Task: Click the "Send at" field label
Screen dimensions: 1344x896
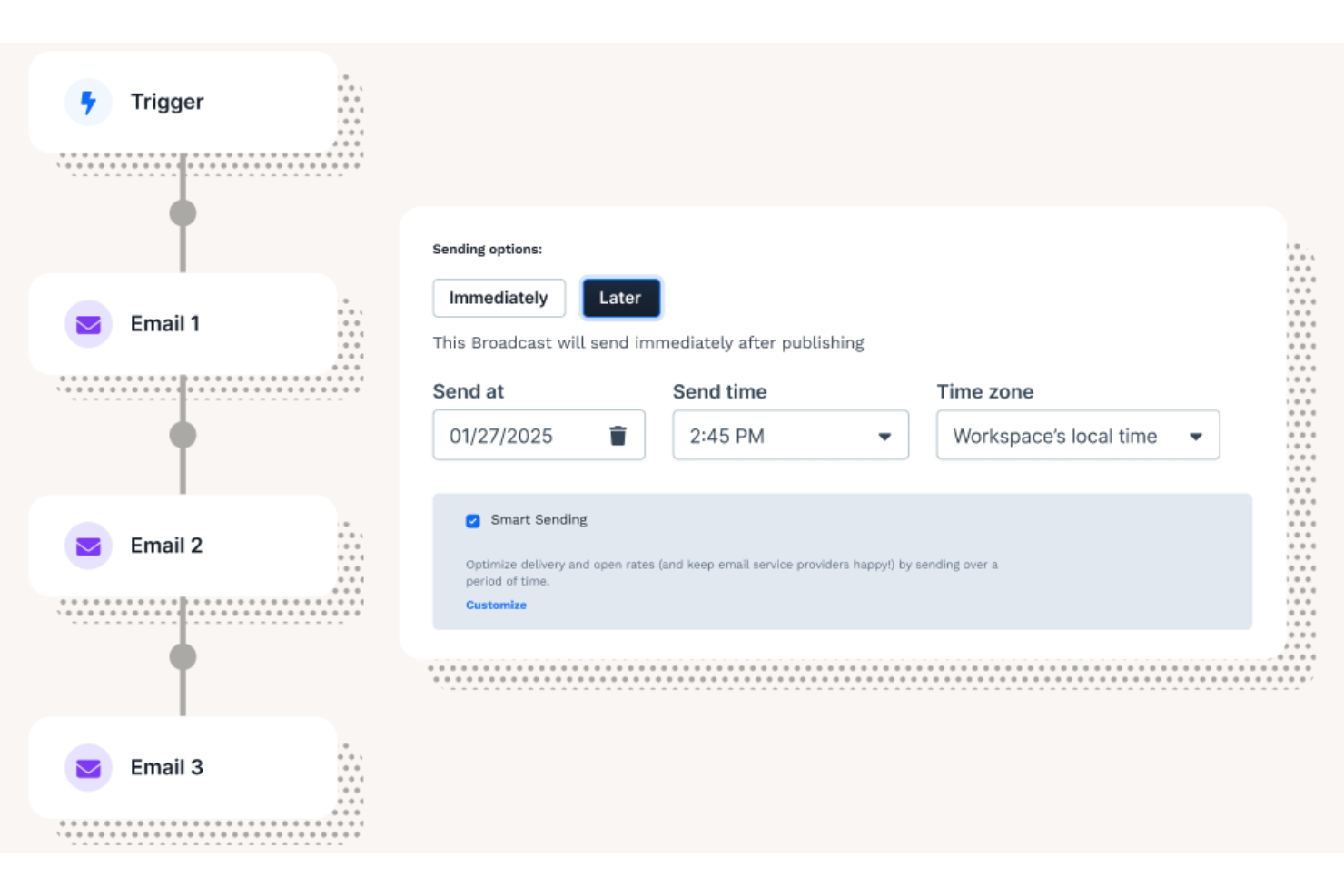Action: 469,391
